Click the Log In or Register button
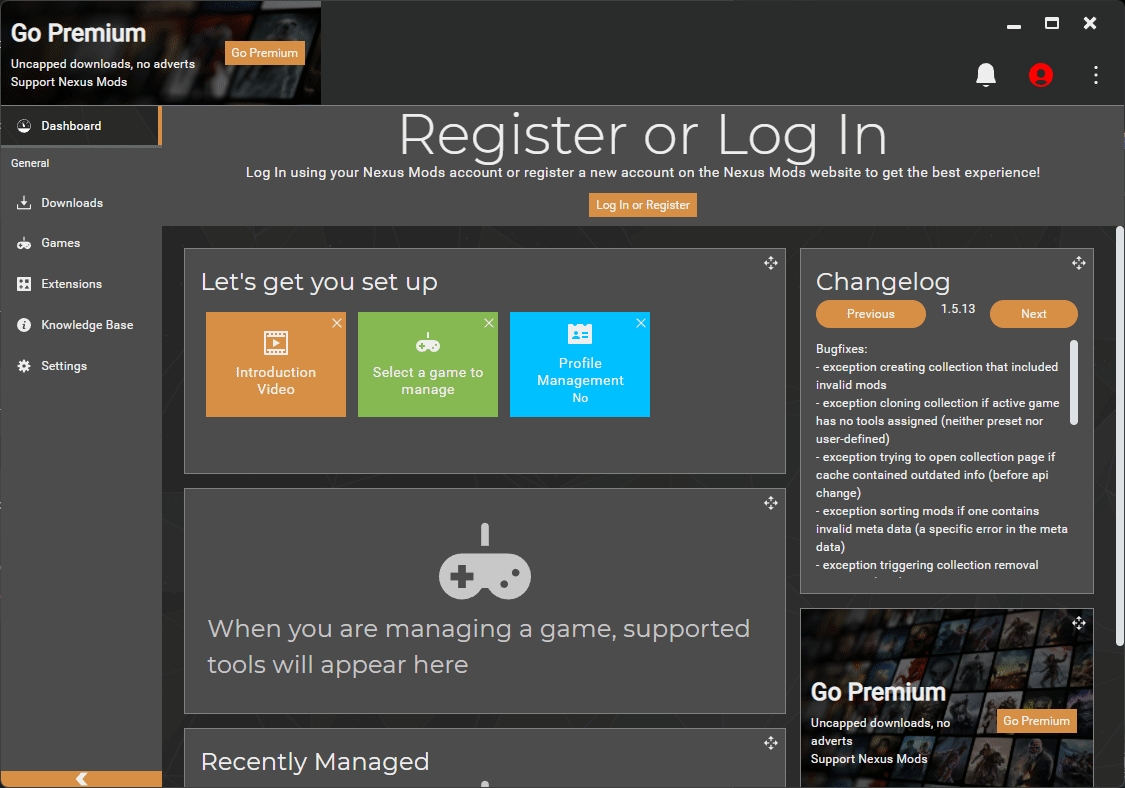The image size is (1125, 788). tap(642, 205)
